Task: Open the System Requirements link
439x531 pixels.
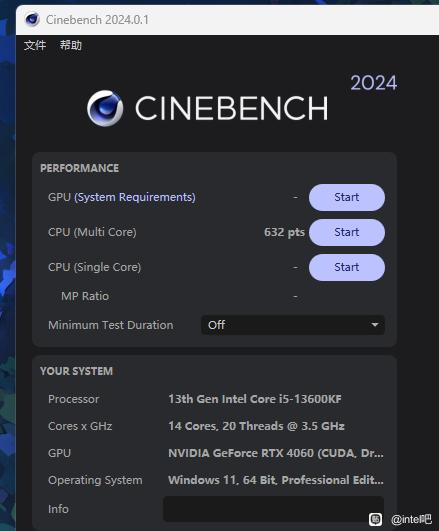Action: [x=135, y=197]
